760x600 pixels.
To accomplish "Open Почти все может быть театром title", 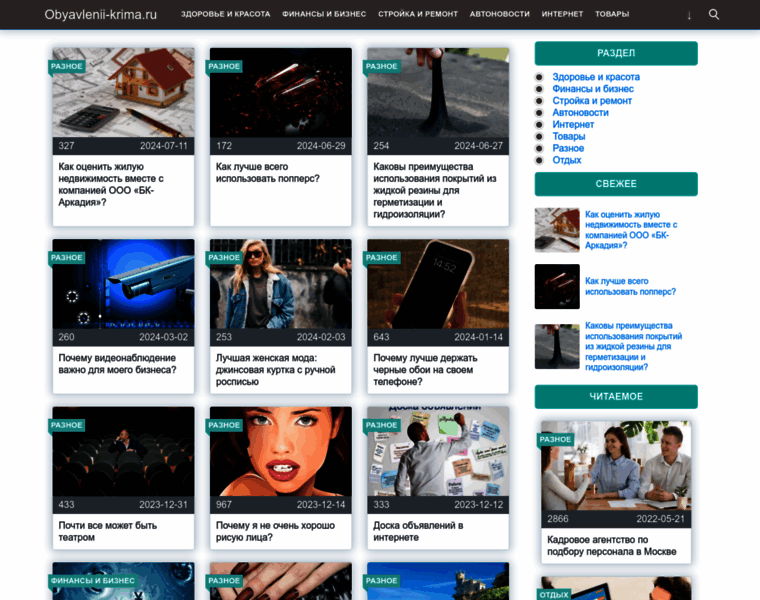I will (x=108, y=532).
